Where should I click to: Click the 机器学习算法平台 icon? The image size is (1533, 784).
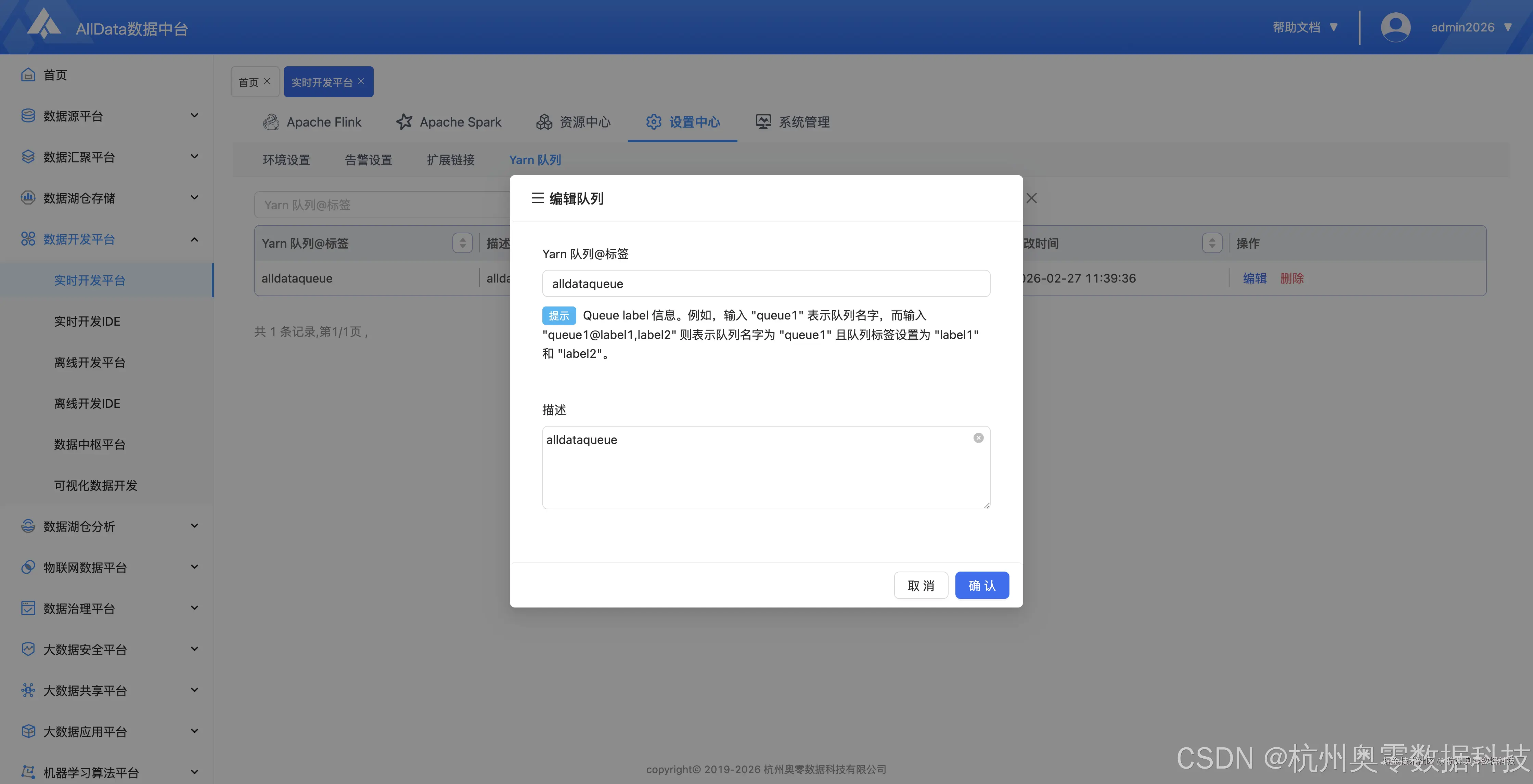(28, 772)
